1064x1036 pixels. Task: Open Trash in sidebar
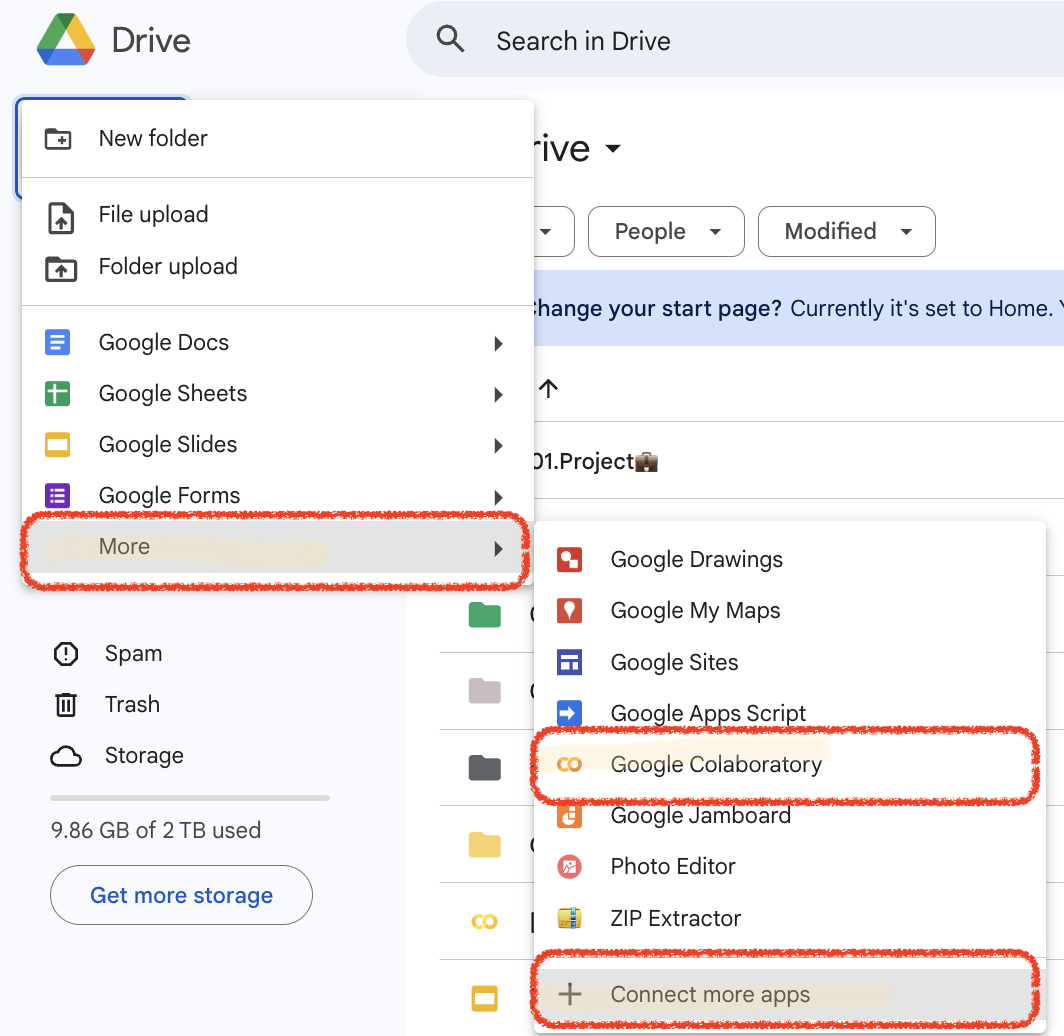click(132, 705)
